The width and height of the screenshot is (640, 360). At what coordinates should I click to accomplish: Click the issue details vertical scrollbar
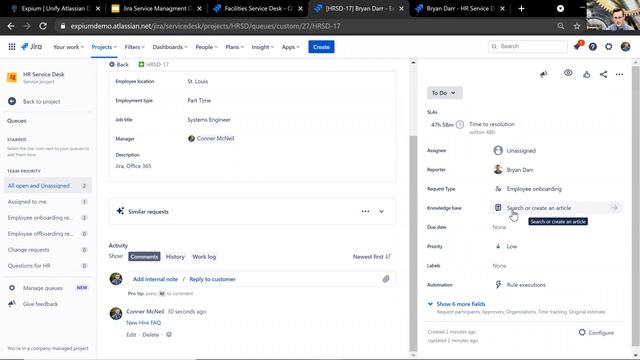click(413, 243)
